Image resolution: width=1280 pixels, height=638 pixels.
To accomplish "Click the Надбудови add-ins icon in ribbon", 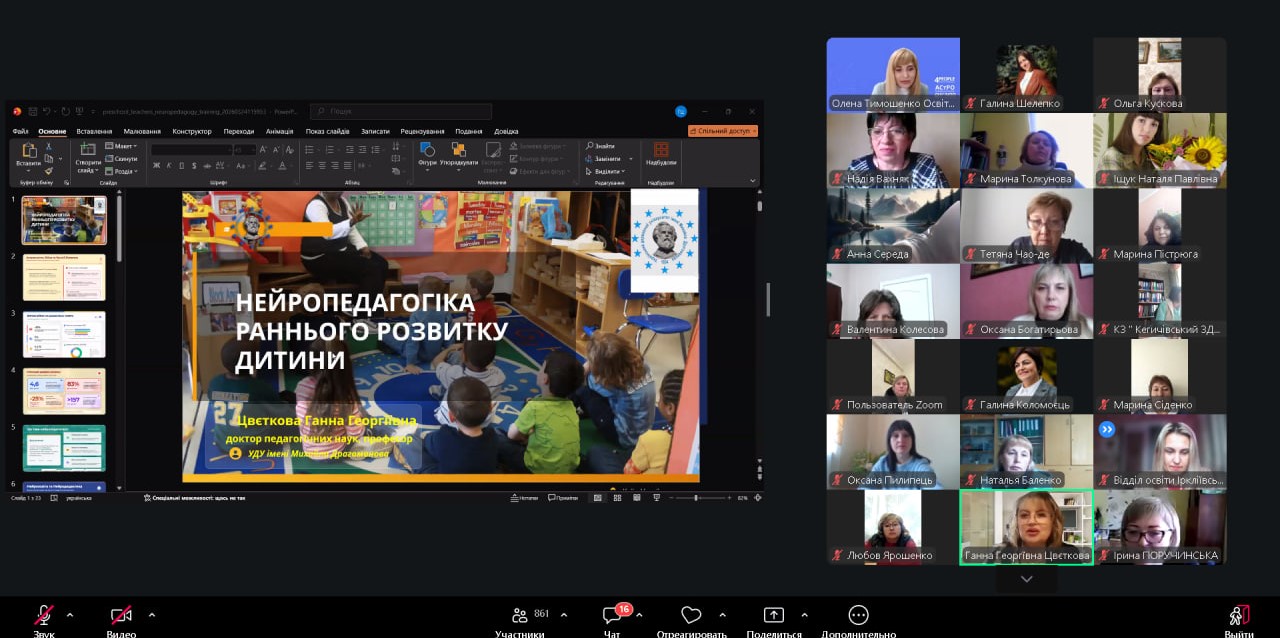I will click(x=660, y=151).
